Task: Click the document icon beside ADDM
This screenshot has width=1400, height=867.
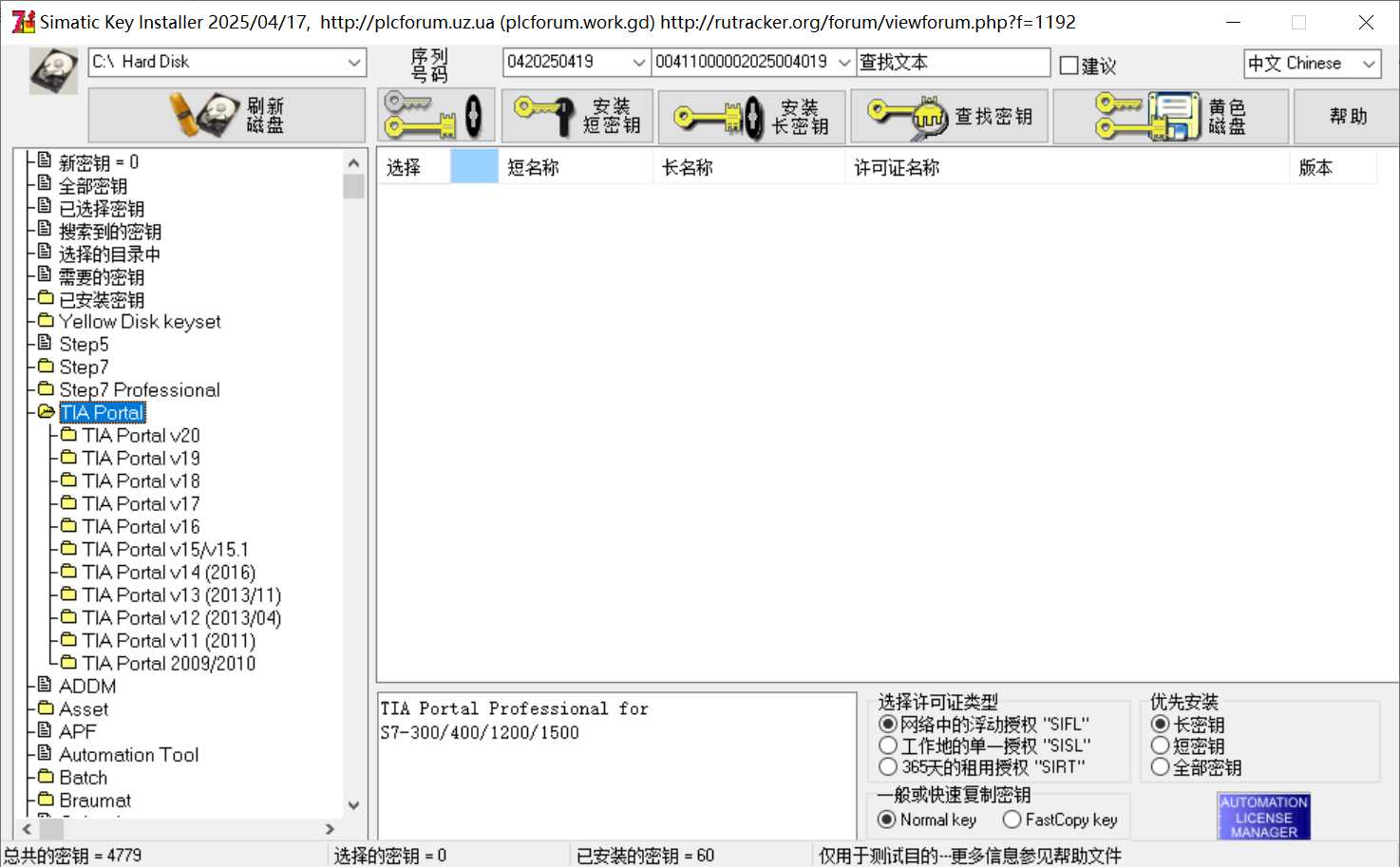Action: point(45,684)
